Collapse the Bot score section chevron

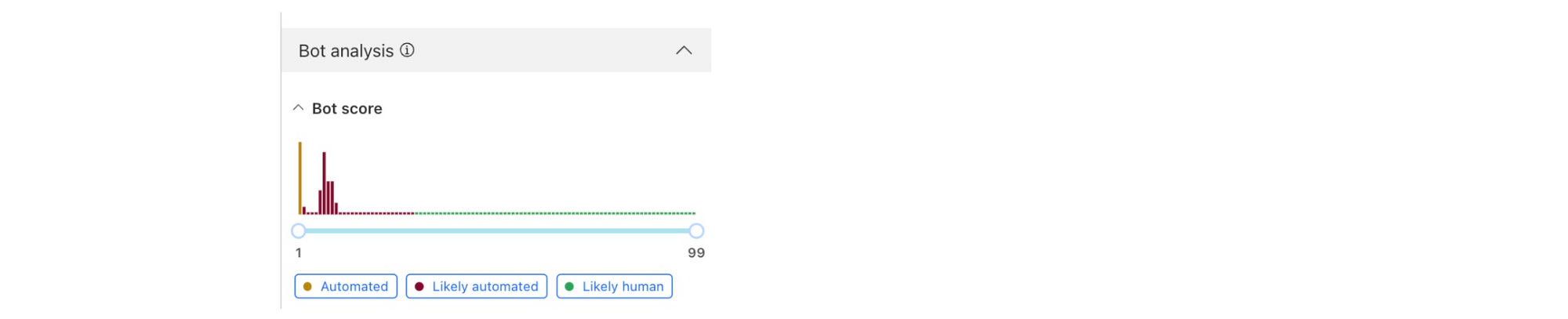(298, 107)
